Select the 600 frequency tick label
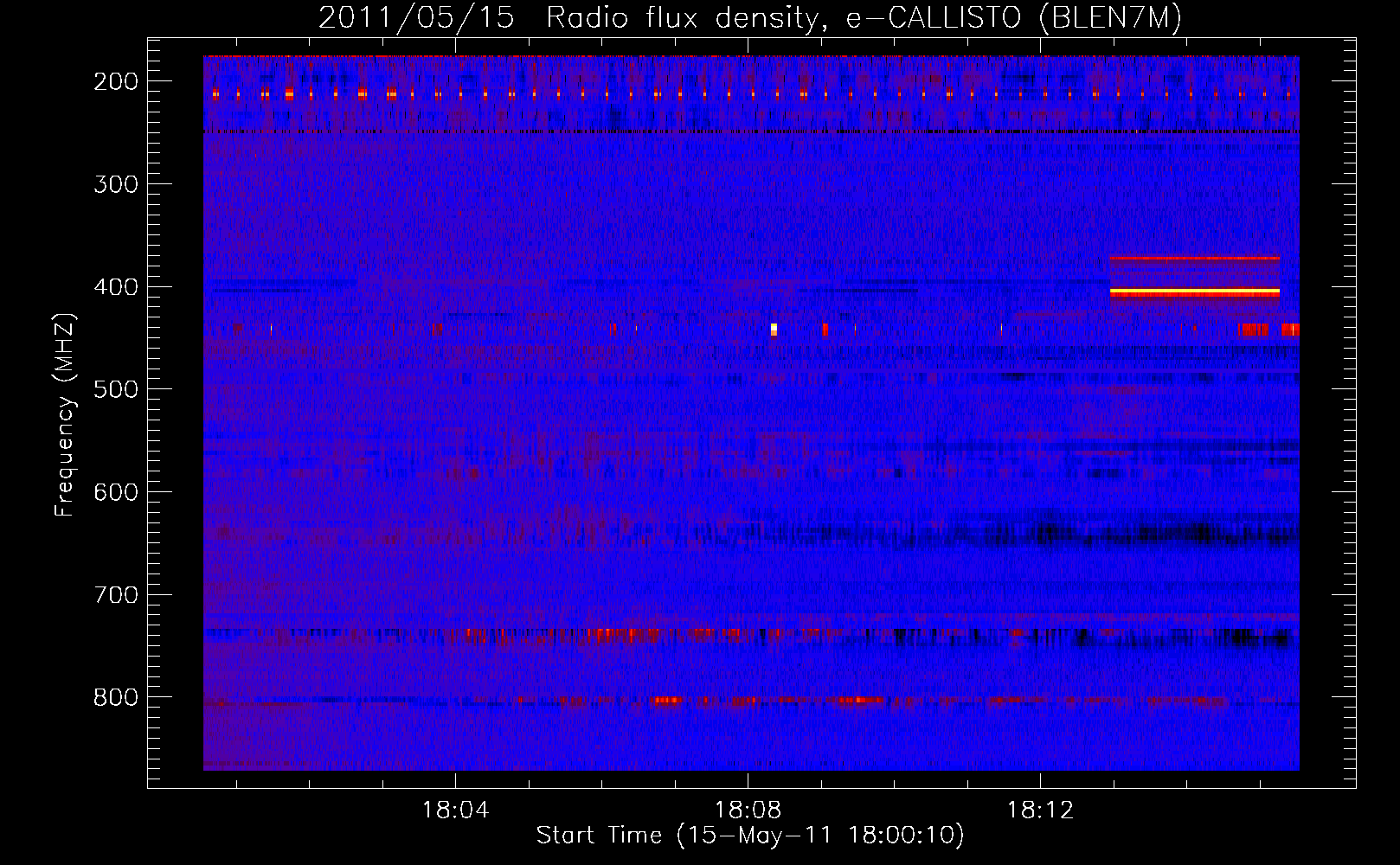1400x865 pixels. (x=116, y=492)
